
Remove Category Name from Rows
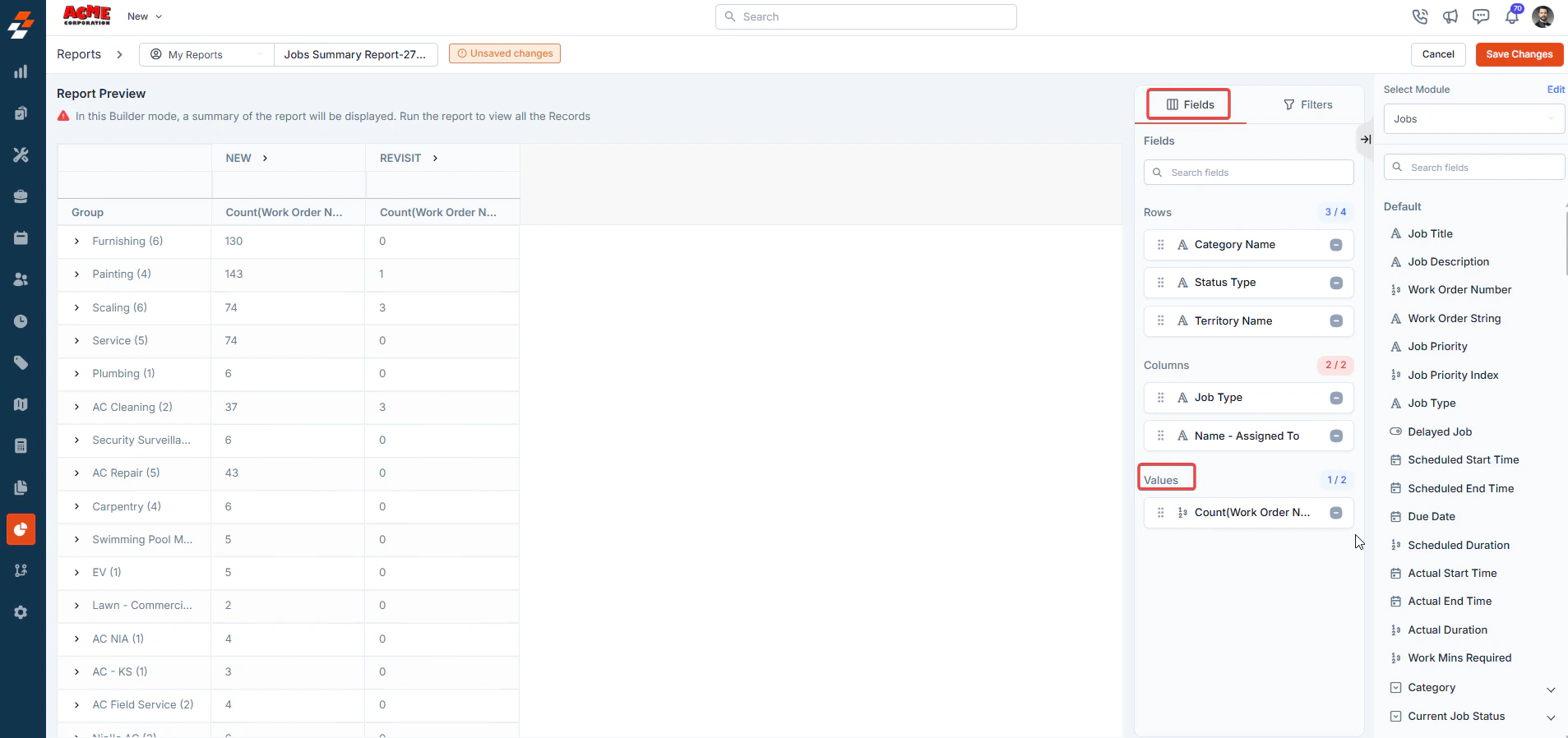pos(1336,245)
